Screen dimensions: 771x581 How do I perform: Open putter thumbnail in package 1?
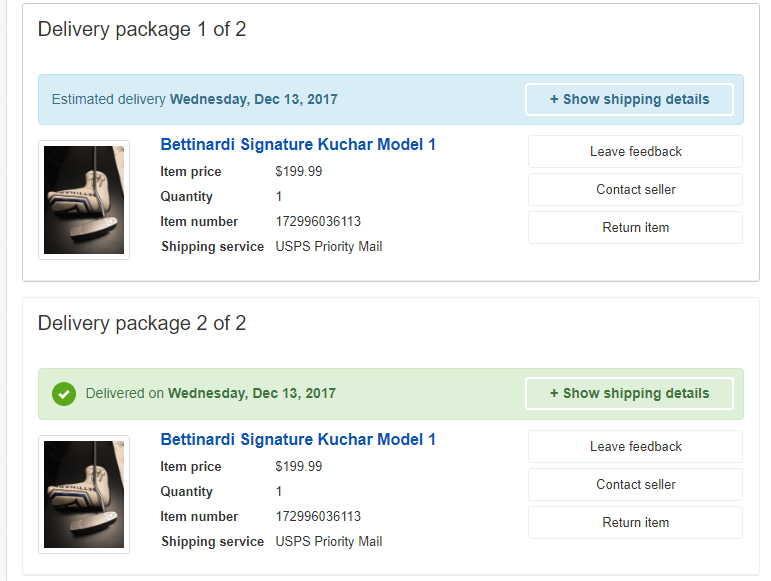point(84,200)
